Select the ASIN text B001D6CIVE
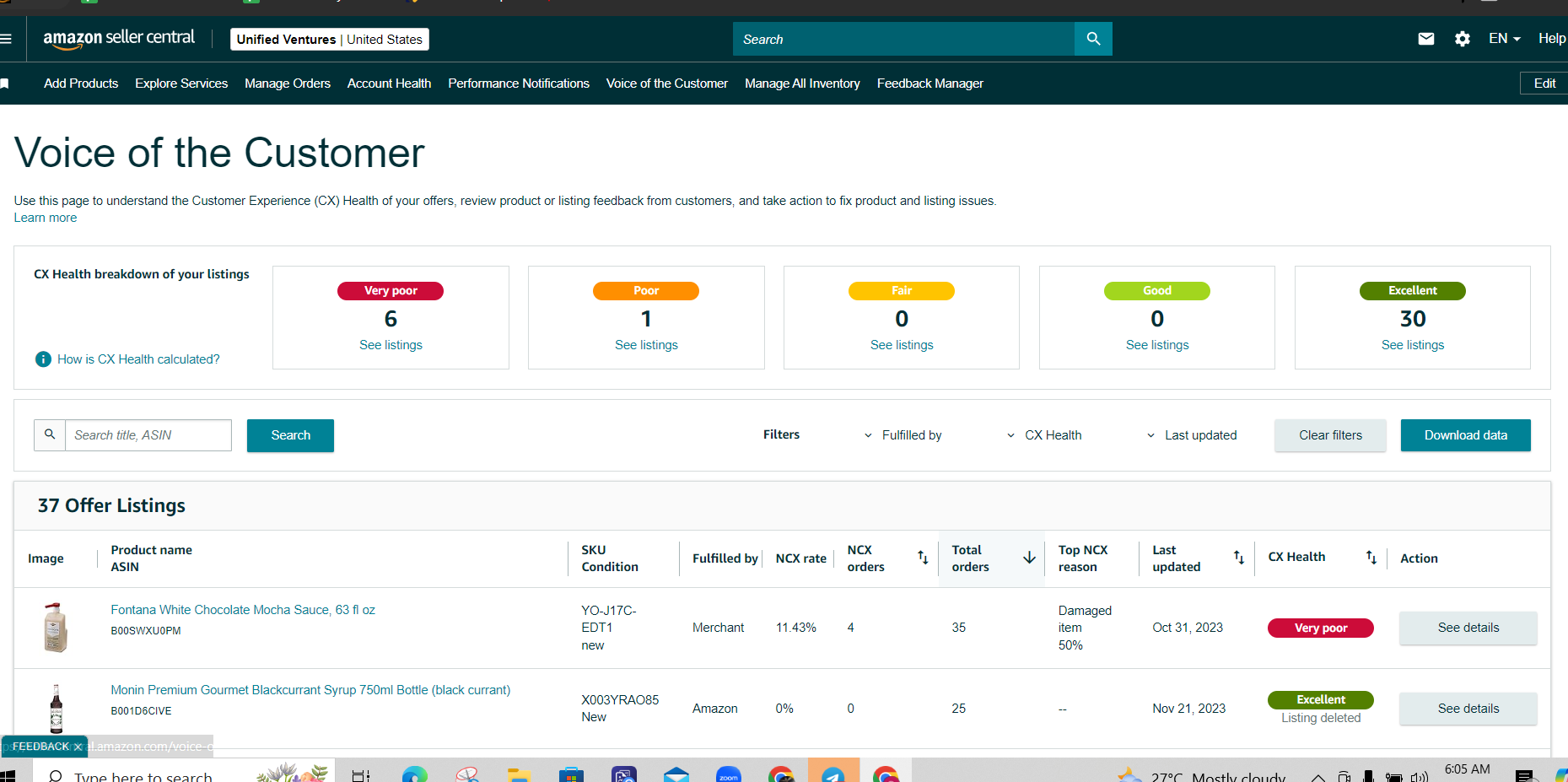 point(142,711)
